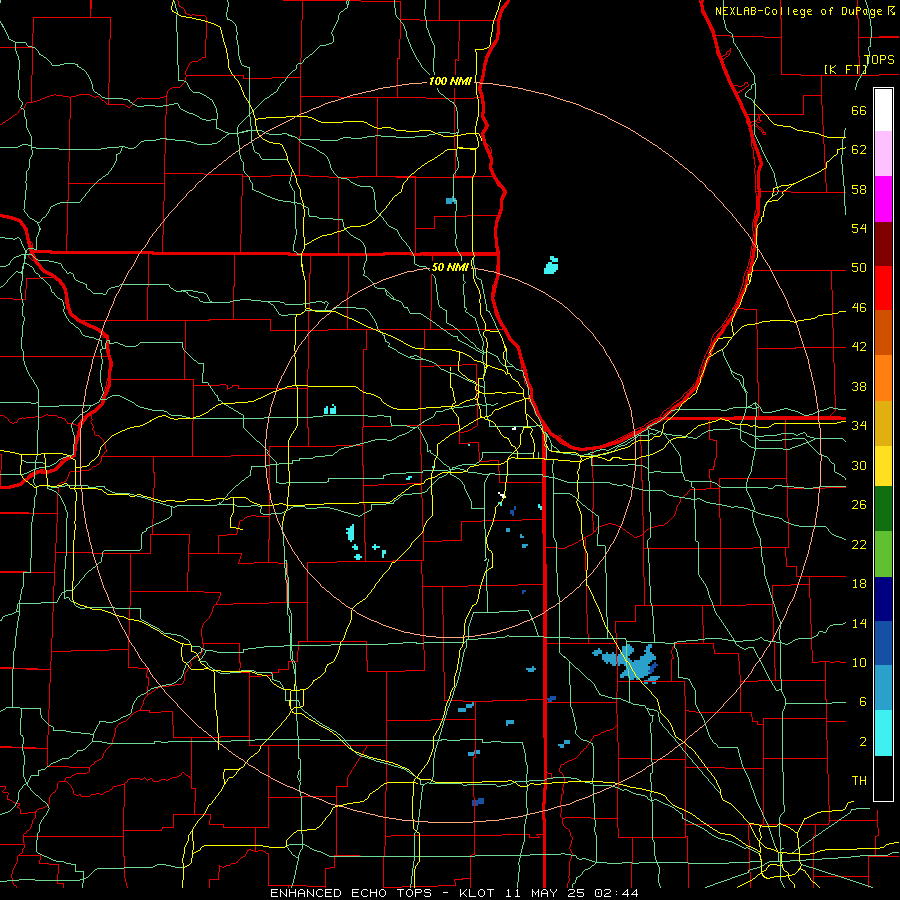
Task: Click the 30 legend value
Action: pos(859,465)
